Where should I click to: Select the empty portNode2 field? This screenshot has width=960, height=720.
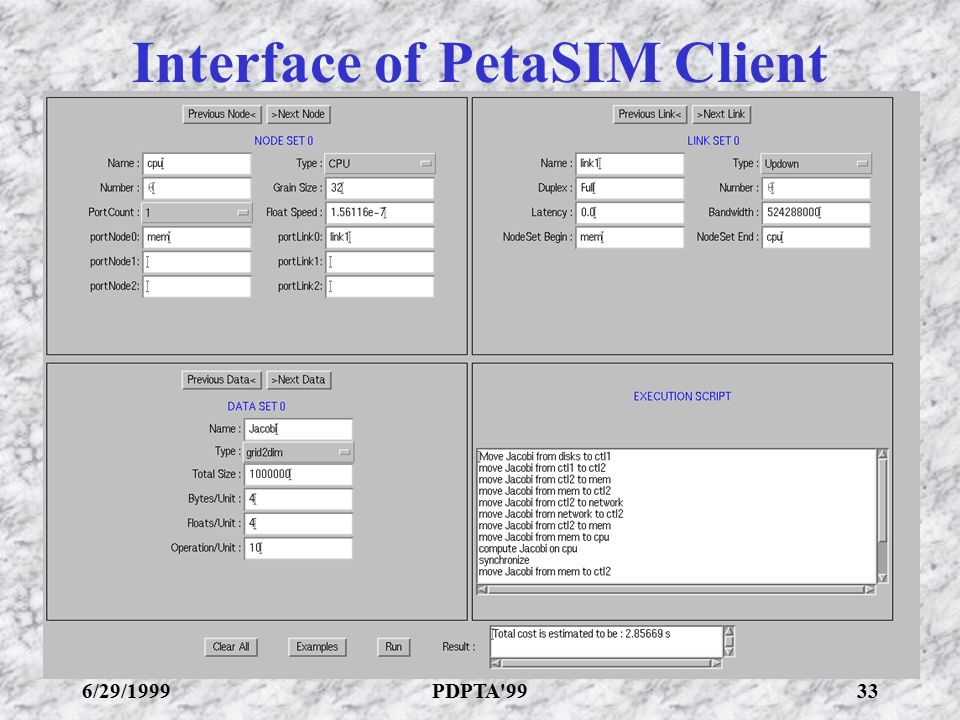pyautogui.click(x=197, y=287)
